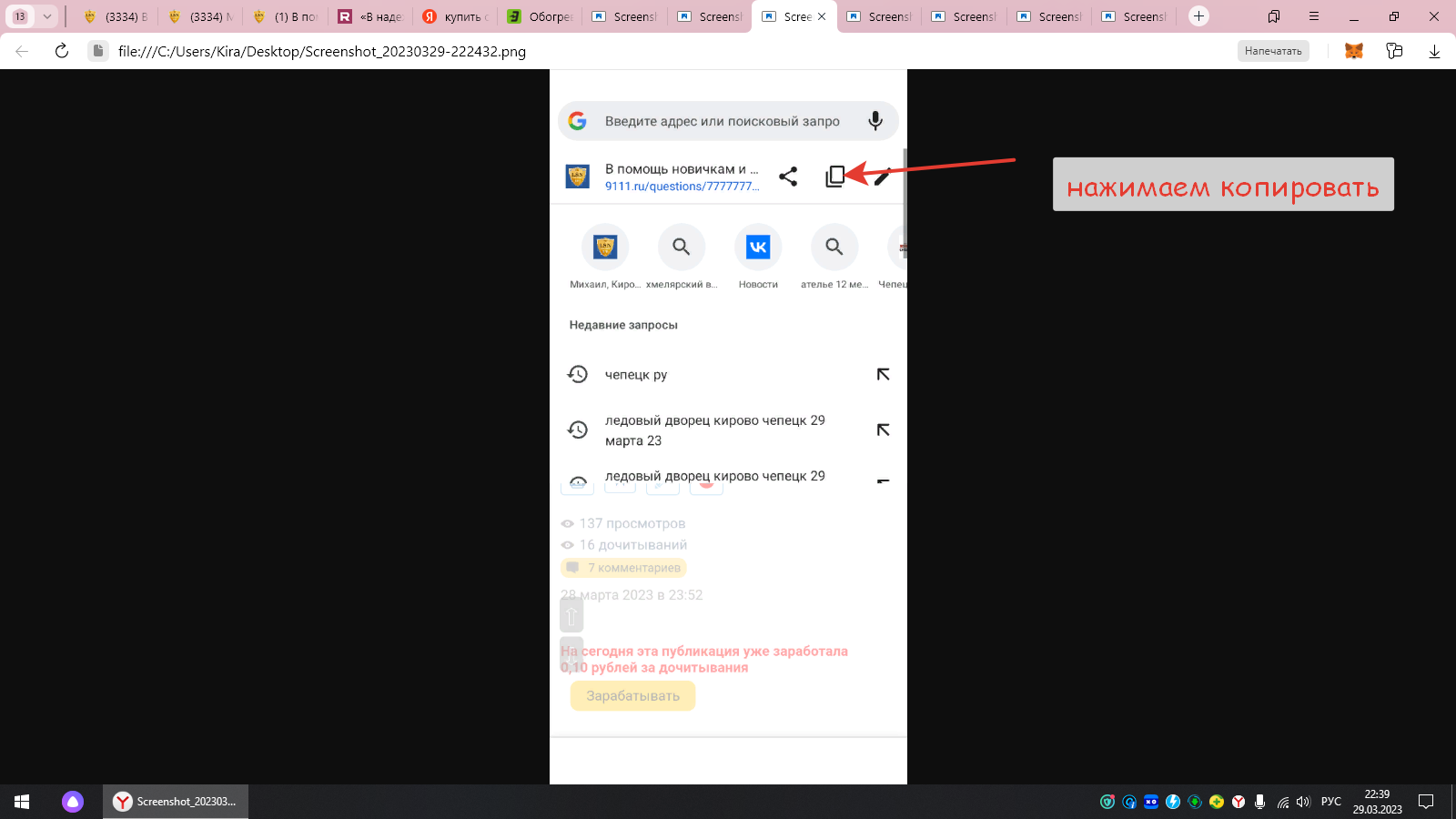Switch to the "купить" Yandex tab
Image resolution: width=1456 pixels, height=819 pixels.
pyautogui.click(x=455, y=16)
